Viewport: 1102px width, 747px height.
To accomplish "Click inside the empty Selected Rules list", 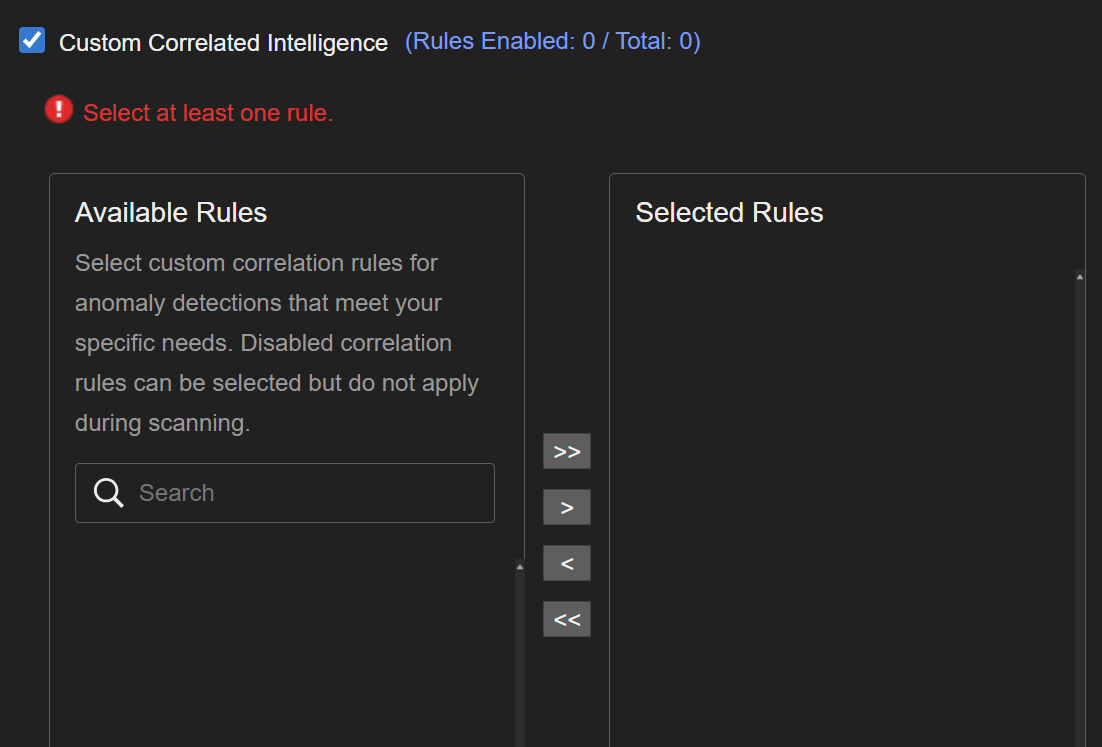I will [x=840, y=500].
